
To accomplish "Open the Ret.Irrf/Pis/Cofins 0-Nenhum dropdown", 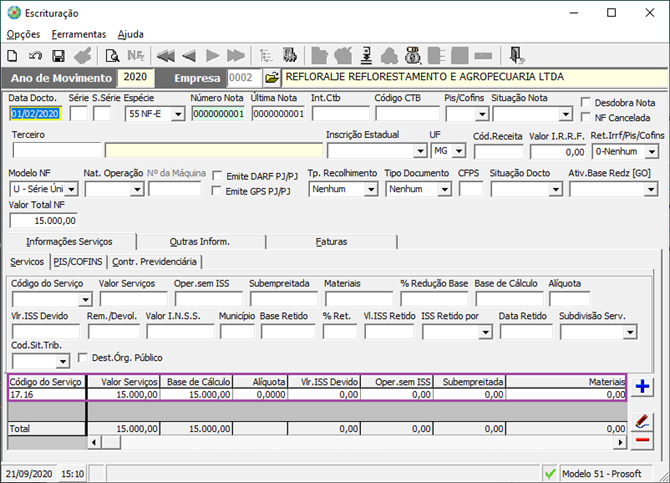I will click(652, 151).
